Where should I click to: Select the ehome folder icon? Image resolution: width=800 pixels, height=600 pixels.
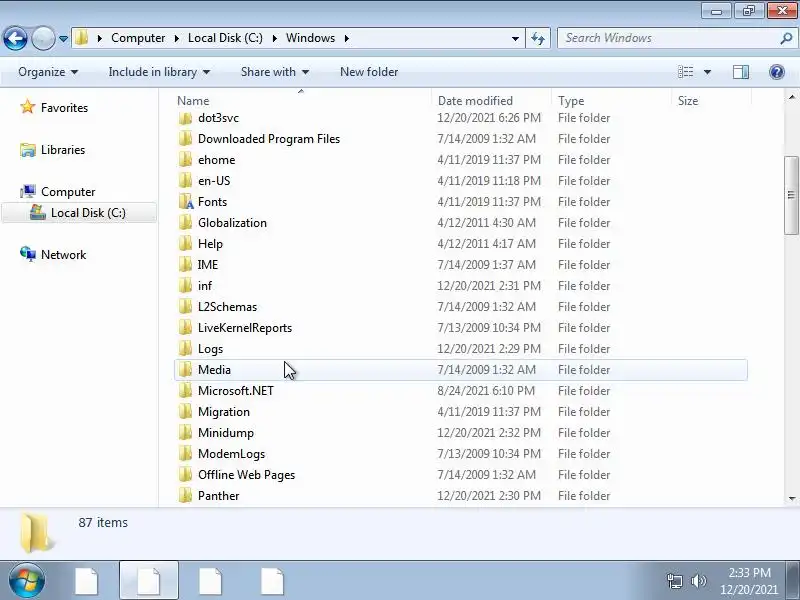[x=186, y=160]
